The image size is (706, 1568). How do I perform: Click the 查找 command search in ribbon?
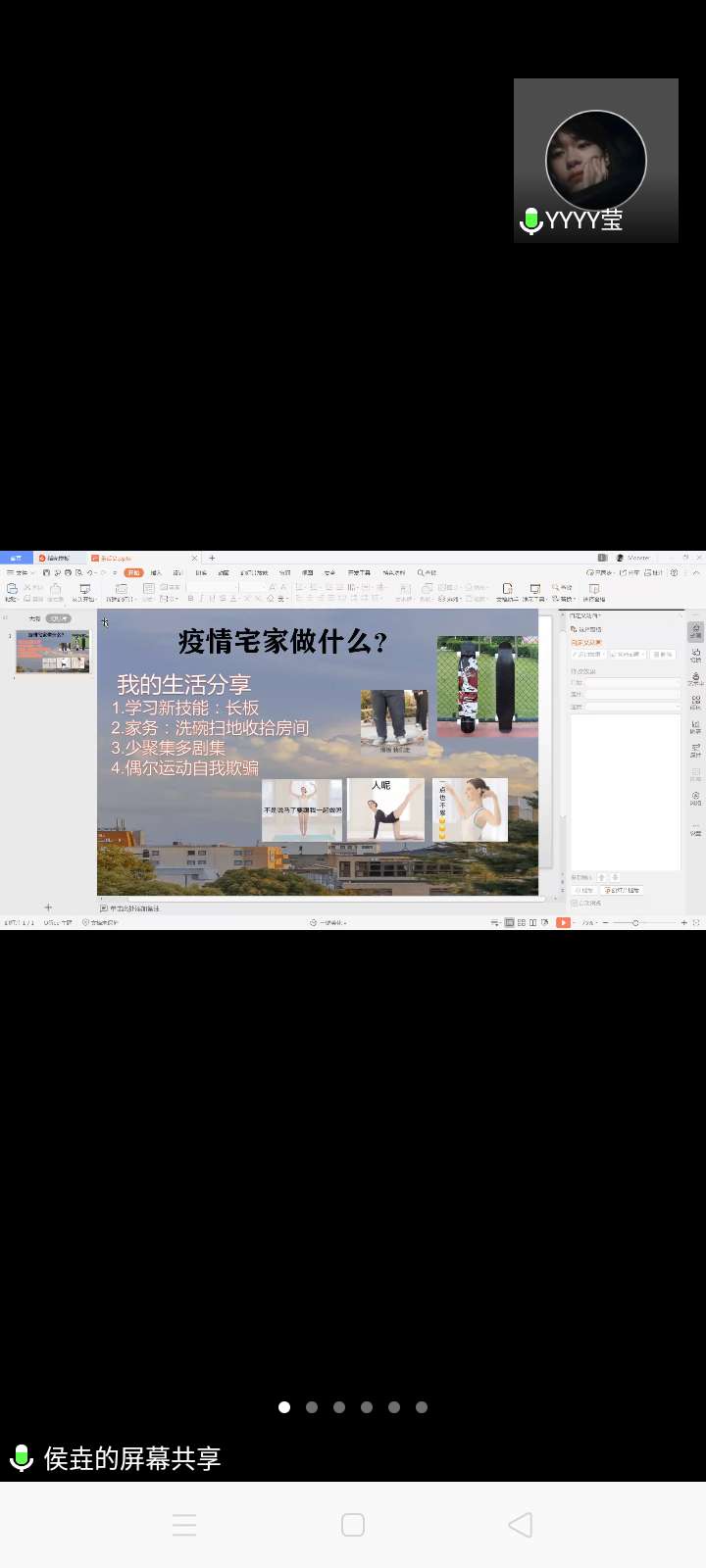(x=427, y=572)
